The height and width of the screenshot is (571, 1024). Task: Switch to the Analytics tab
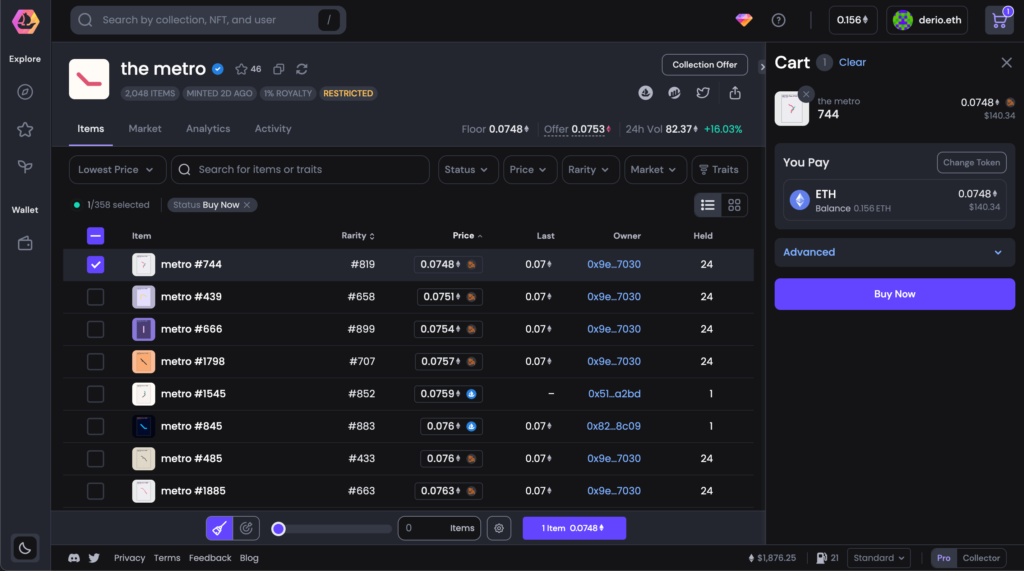pos(208,129)
